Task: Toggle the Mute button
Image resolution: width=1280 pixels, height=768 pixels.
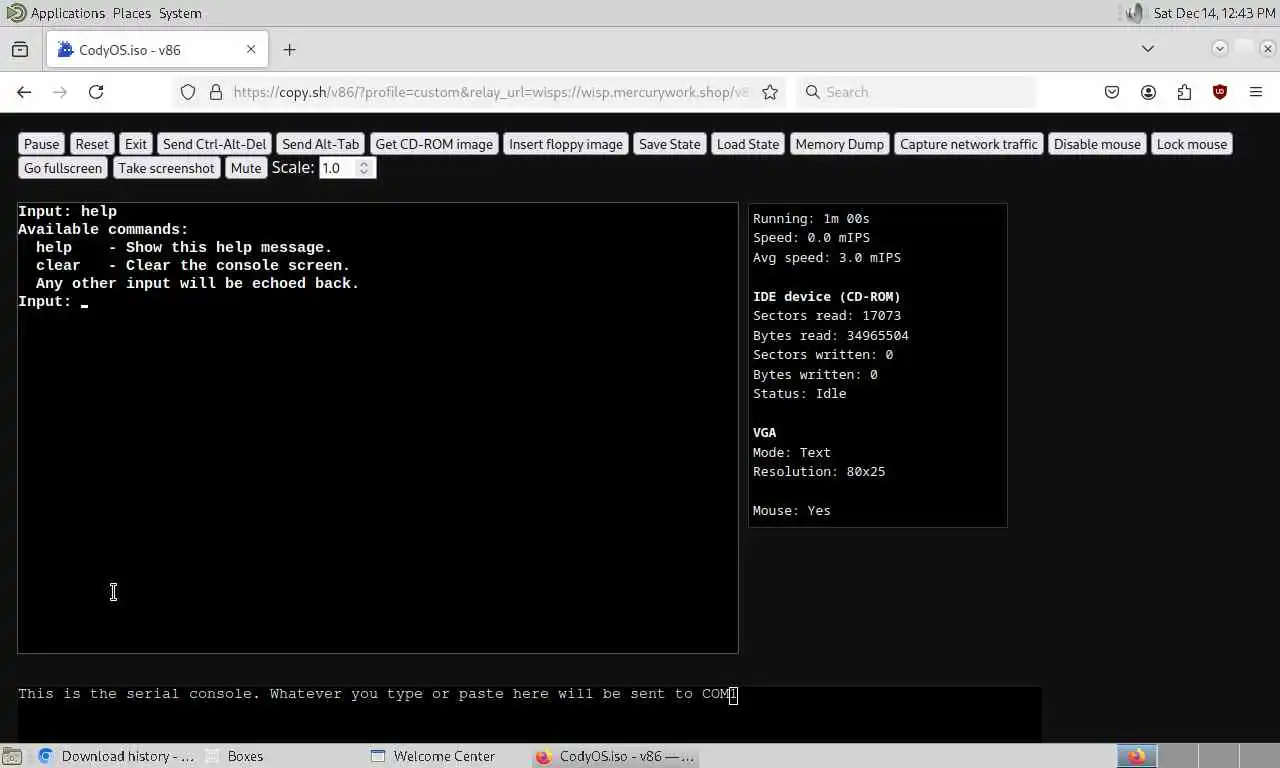Action: [246, 168]
